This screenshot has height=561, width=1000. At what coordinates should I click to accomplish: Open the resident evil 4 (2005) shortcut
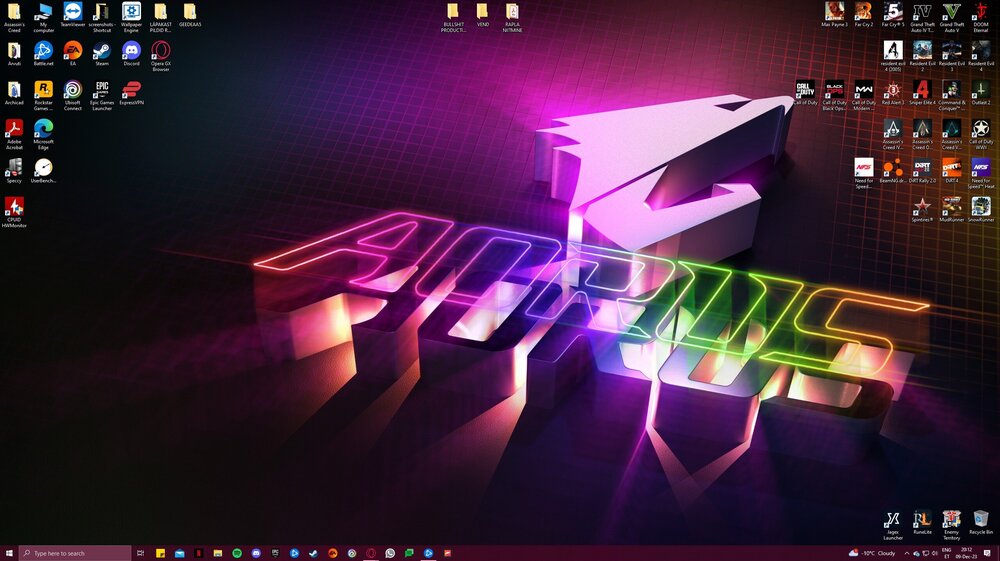pyautogui.click(x=893, y=56)
